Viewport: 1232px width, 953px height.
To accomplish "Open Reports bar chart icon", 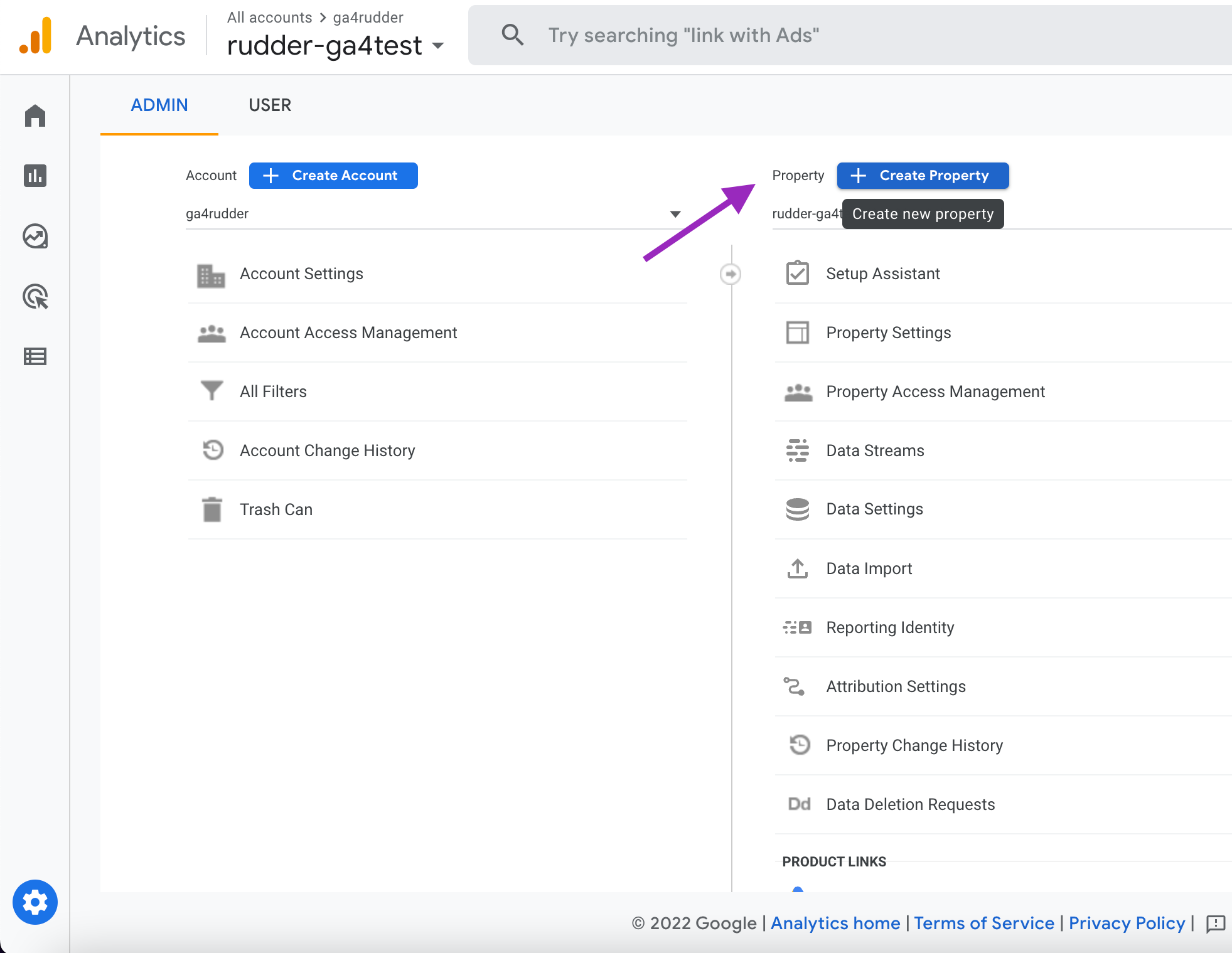I will pos(35,176).
